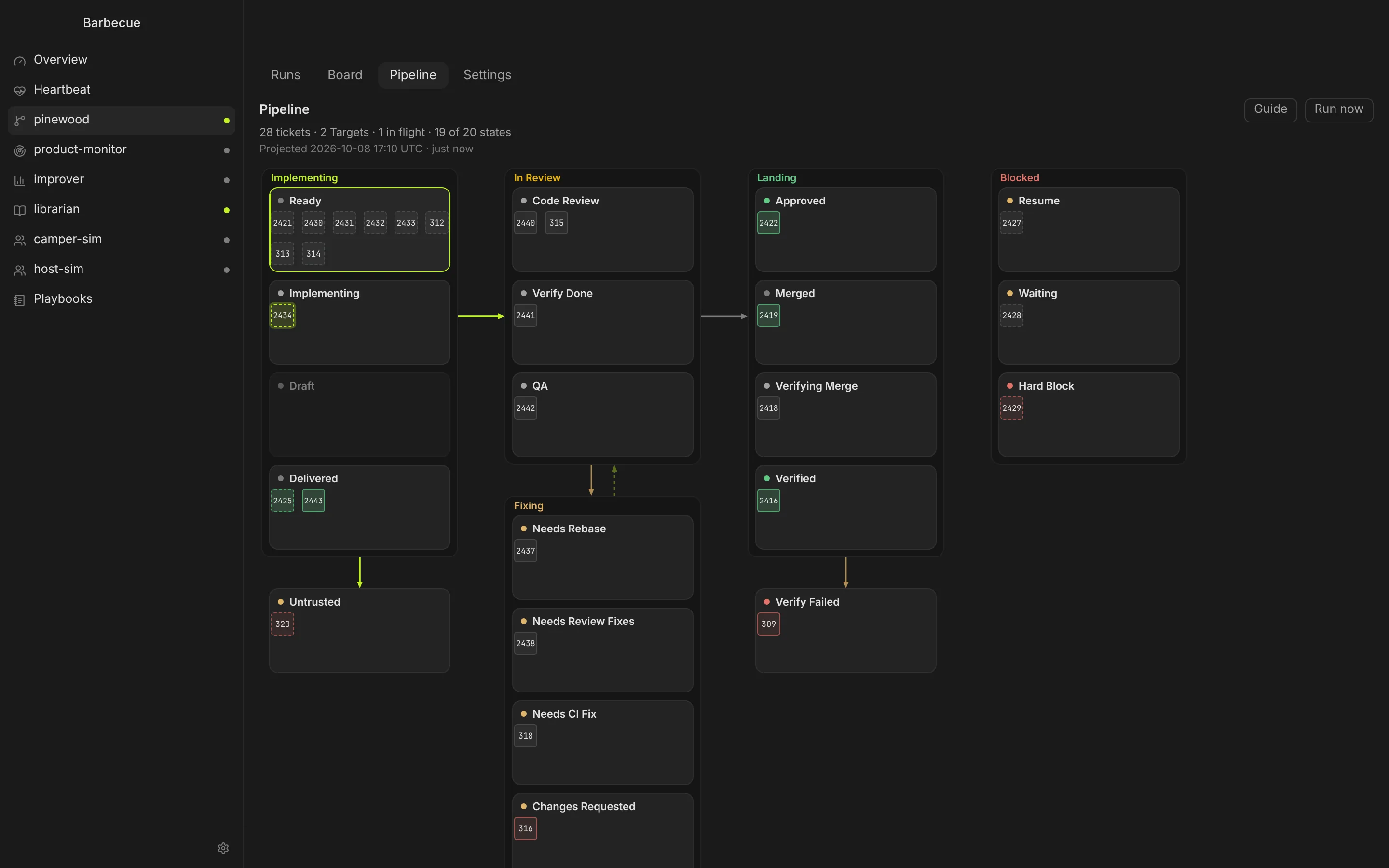Open ticket 2442 in QA
Image resolution: width=1389 pixels, height=868 pixels.
[525, 408]
